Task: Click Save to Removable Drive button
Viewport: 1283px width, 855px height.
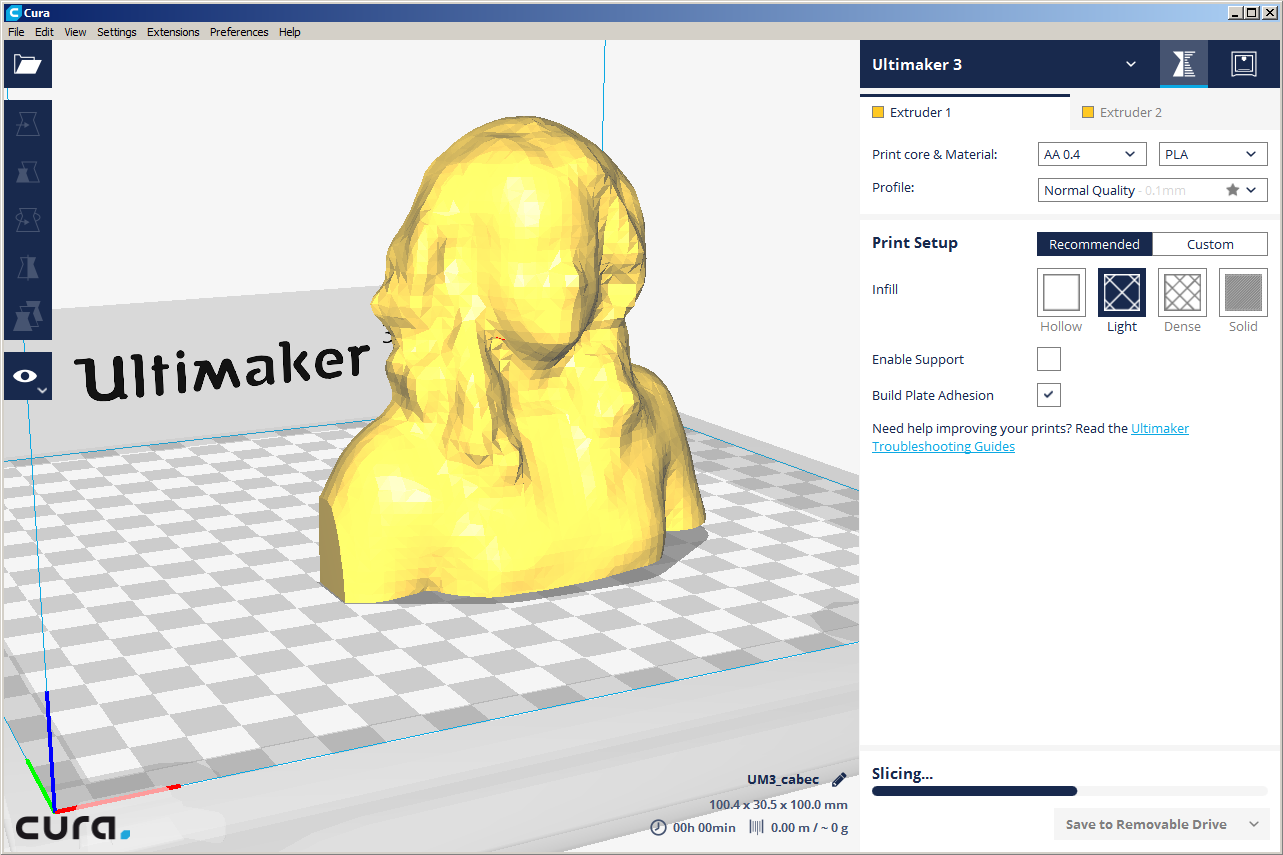Action: point(1146,825)
